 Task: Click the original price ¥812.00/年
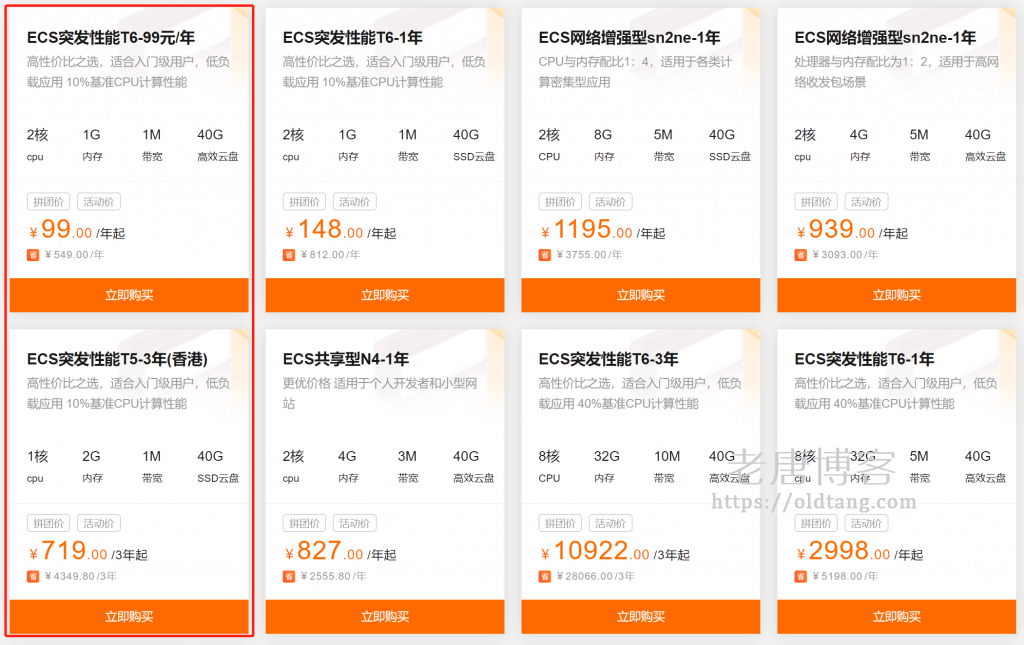330,255
